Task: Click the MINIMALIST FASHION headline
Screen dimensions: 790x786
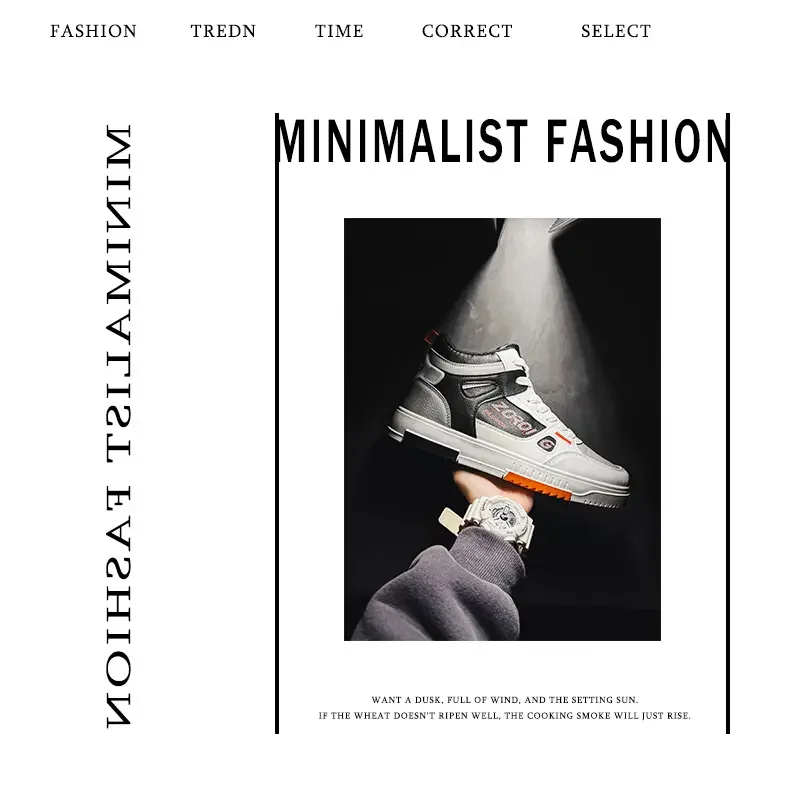Action: click(503, 141)
